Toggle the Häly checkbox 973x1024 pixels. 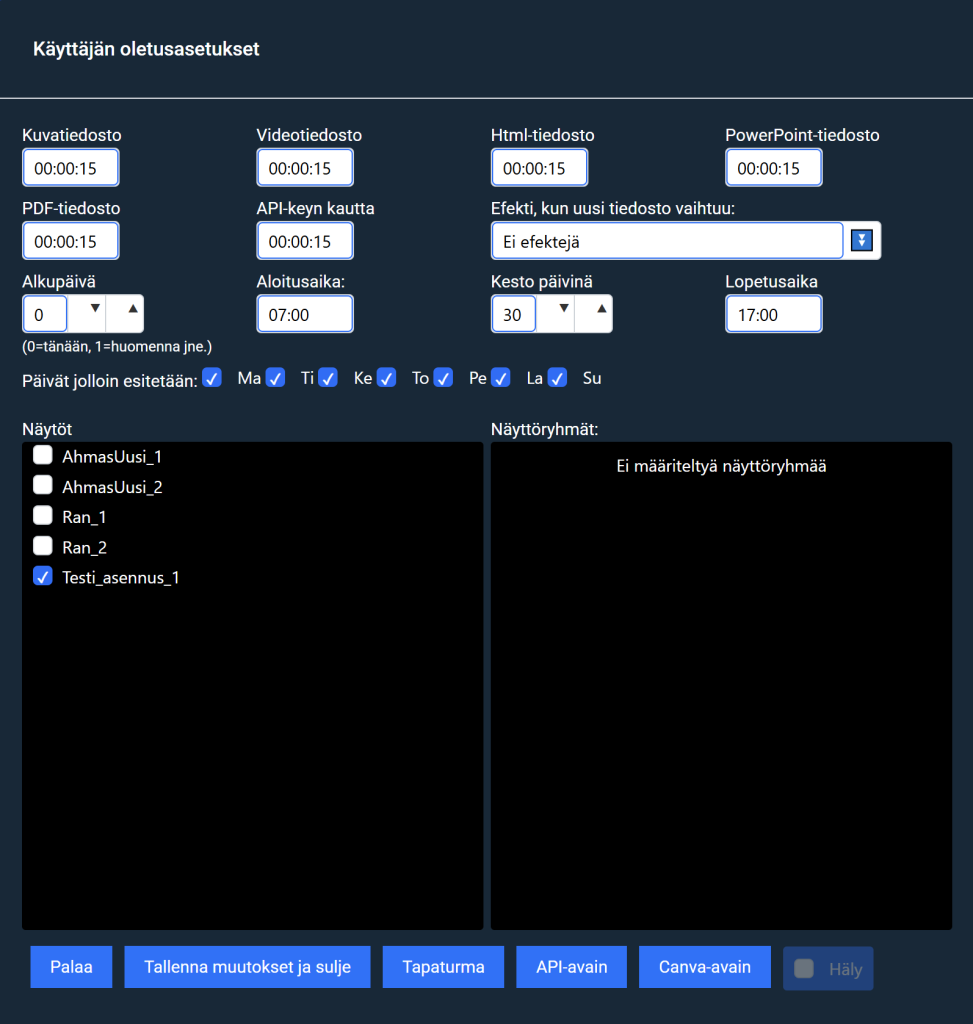803,968
